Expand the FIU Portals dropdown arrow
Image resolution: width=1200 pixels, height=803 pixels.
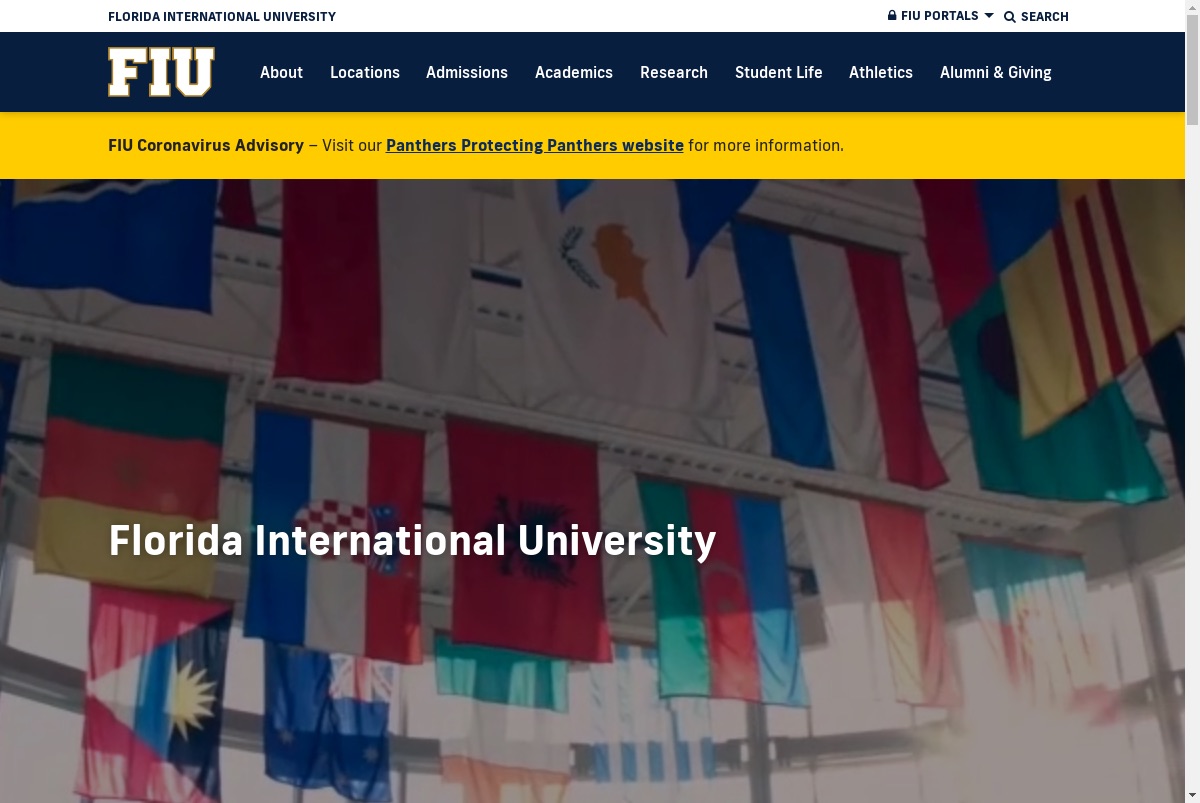tap(989, 16)
